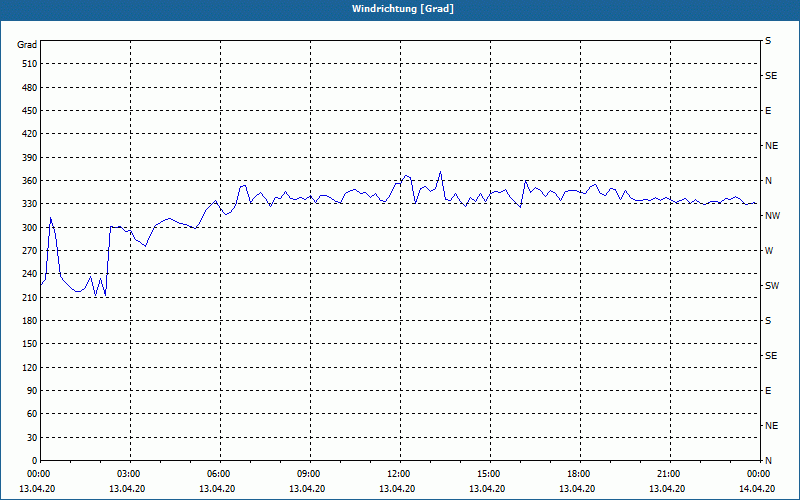Image resolution: width=800 pixels, height=500 pixels.
Task: Select the "150" y-axis value
Action: coord(30,344)
